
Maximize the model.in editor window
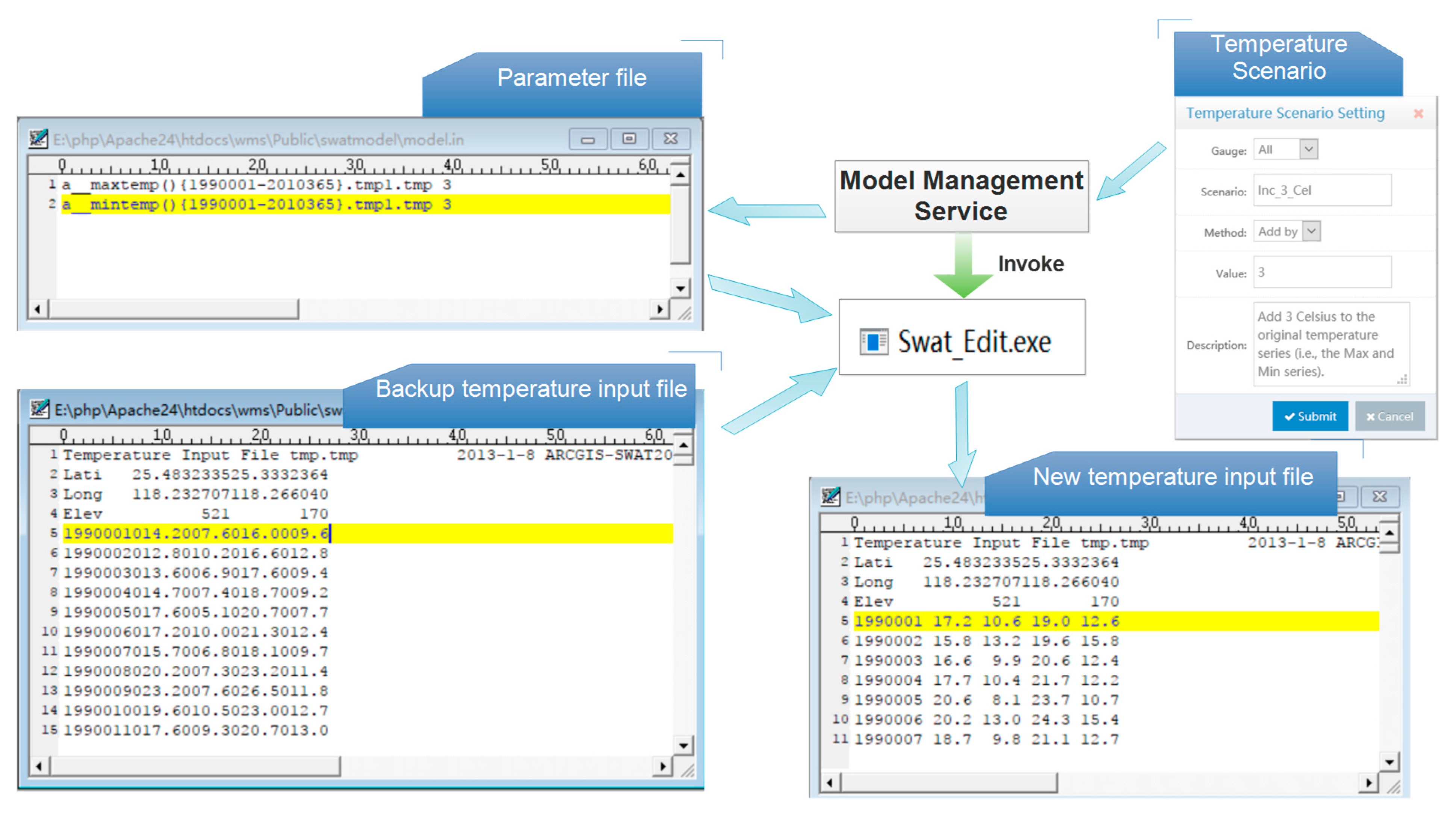[x=629, y=139]
